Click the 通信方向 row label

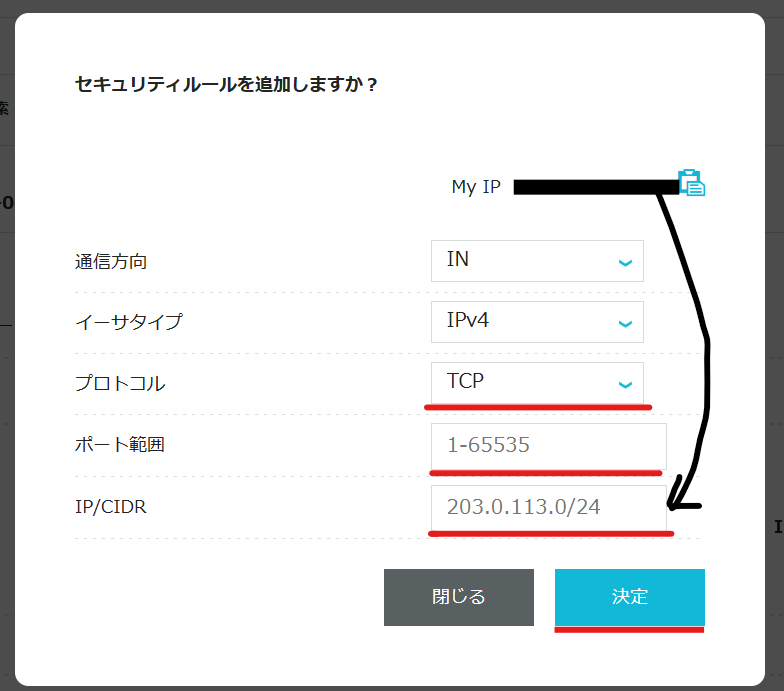tap(111, 262)
